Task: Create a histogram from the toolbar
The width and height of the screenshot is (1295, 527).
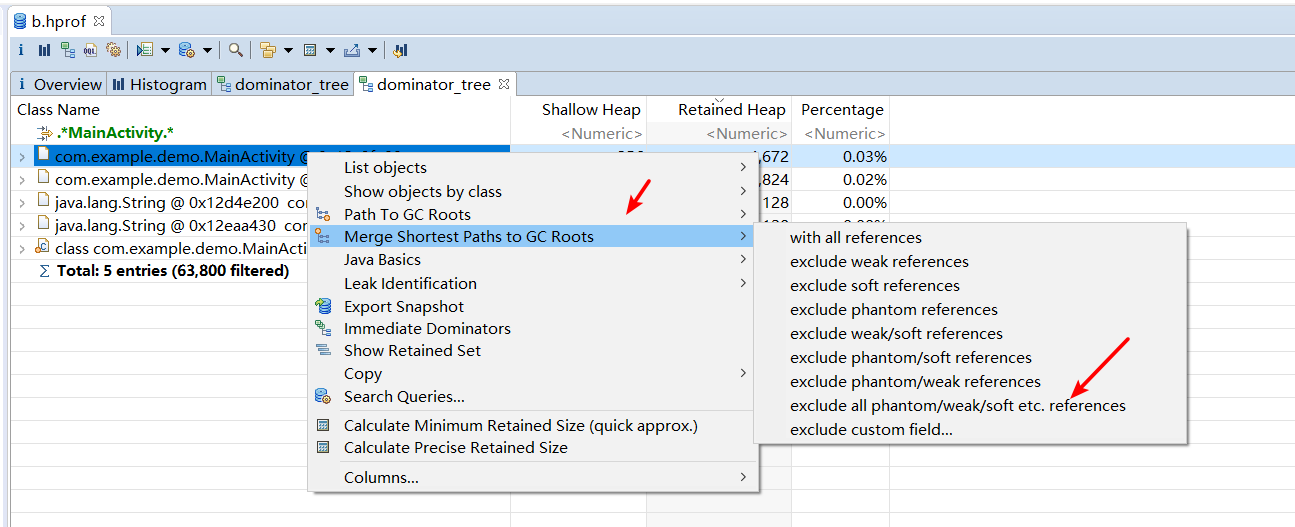Action: [x=44, y=50]
